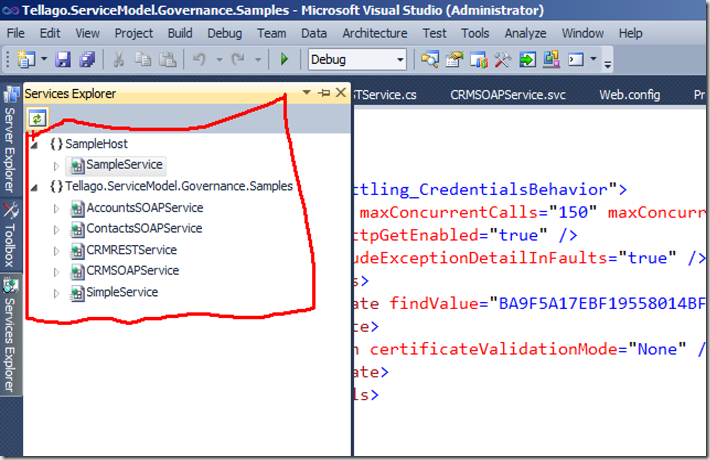Screen dimensions: 710x460
Task: Open the Tools menu
Action: pos(475,34)
